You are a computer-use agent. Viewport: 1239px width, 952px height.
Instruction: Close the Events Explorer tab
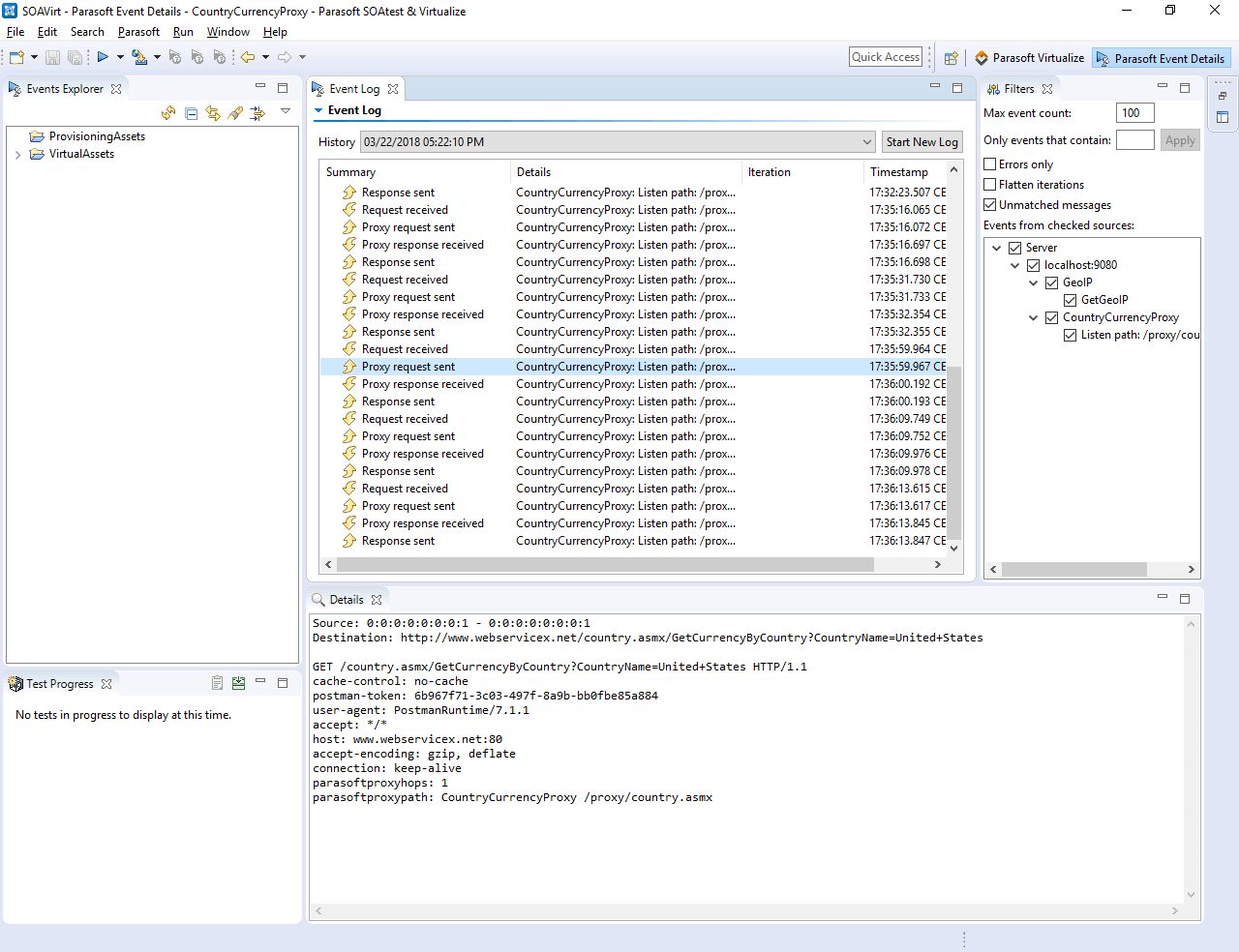coord(116,89)
